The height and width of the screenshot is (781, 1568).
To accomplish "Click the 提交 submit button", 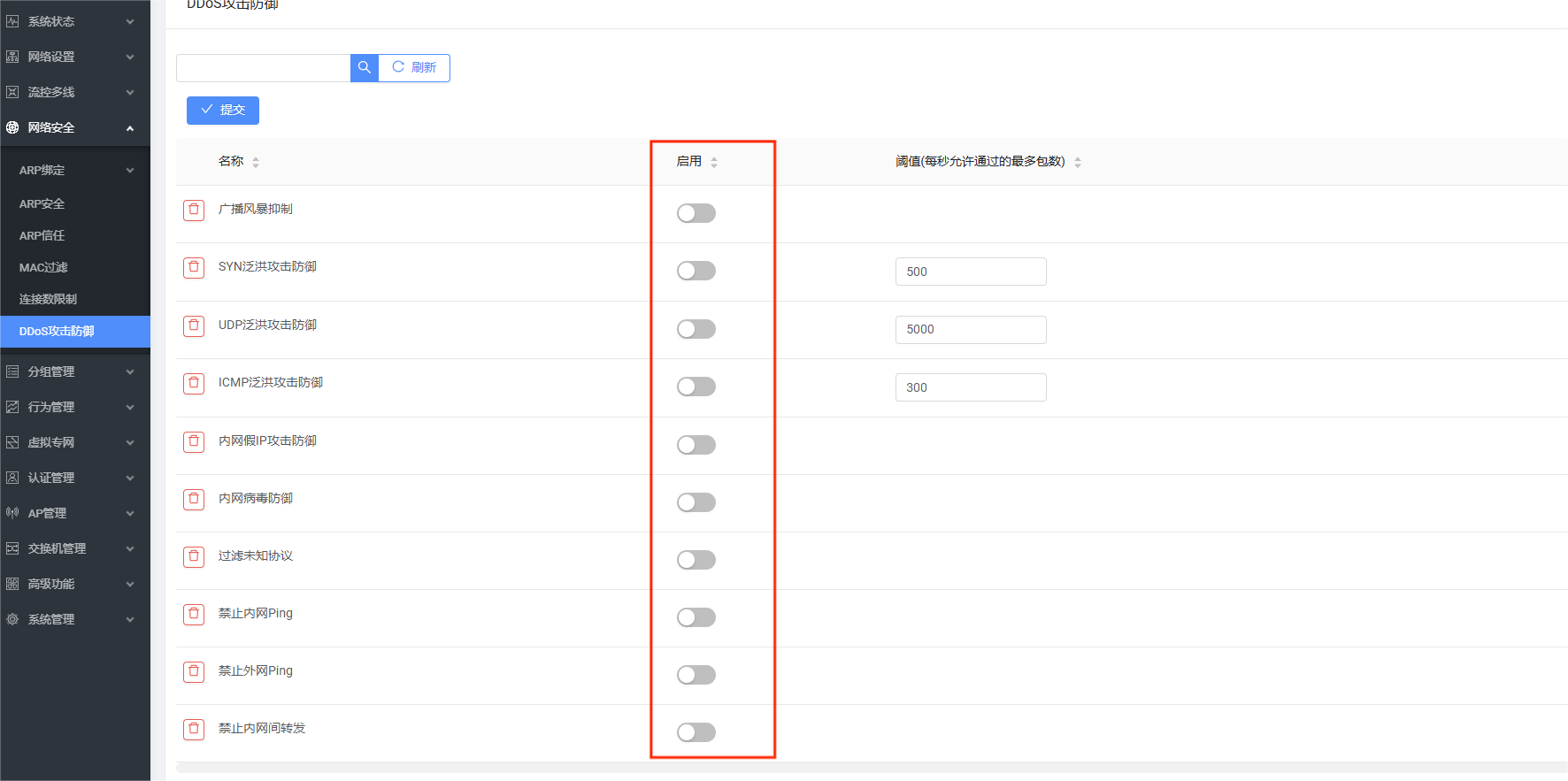I will pyautogui.click(x=223, y=111).
